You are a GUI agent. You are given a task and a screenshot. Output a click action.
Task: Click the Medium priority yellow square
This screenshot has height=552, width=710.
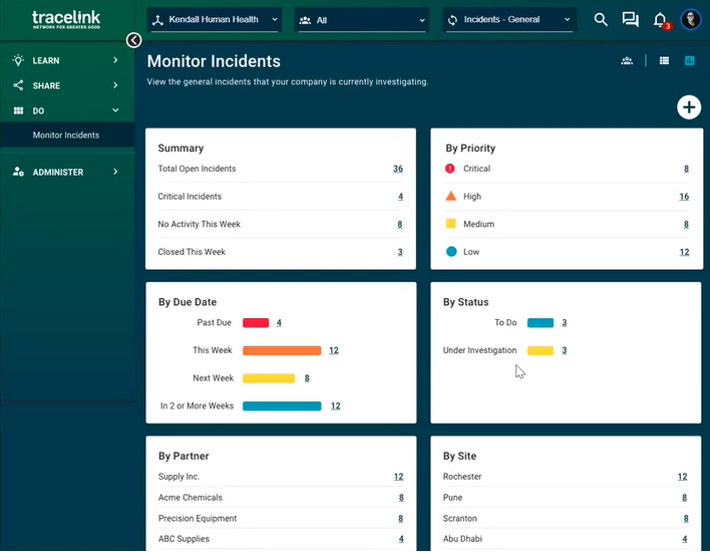coord(451,224)
